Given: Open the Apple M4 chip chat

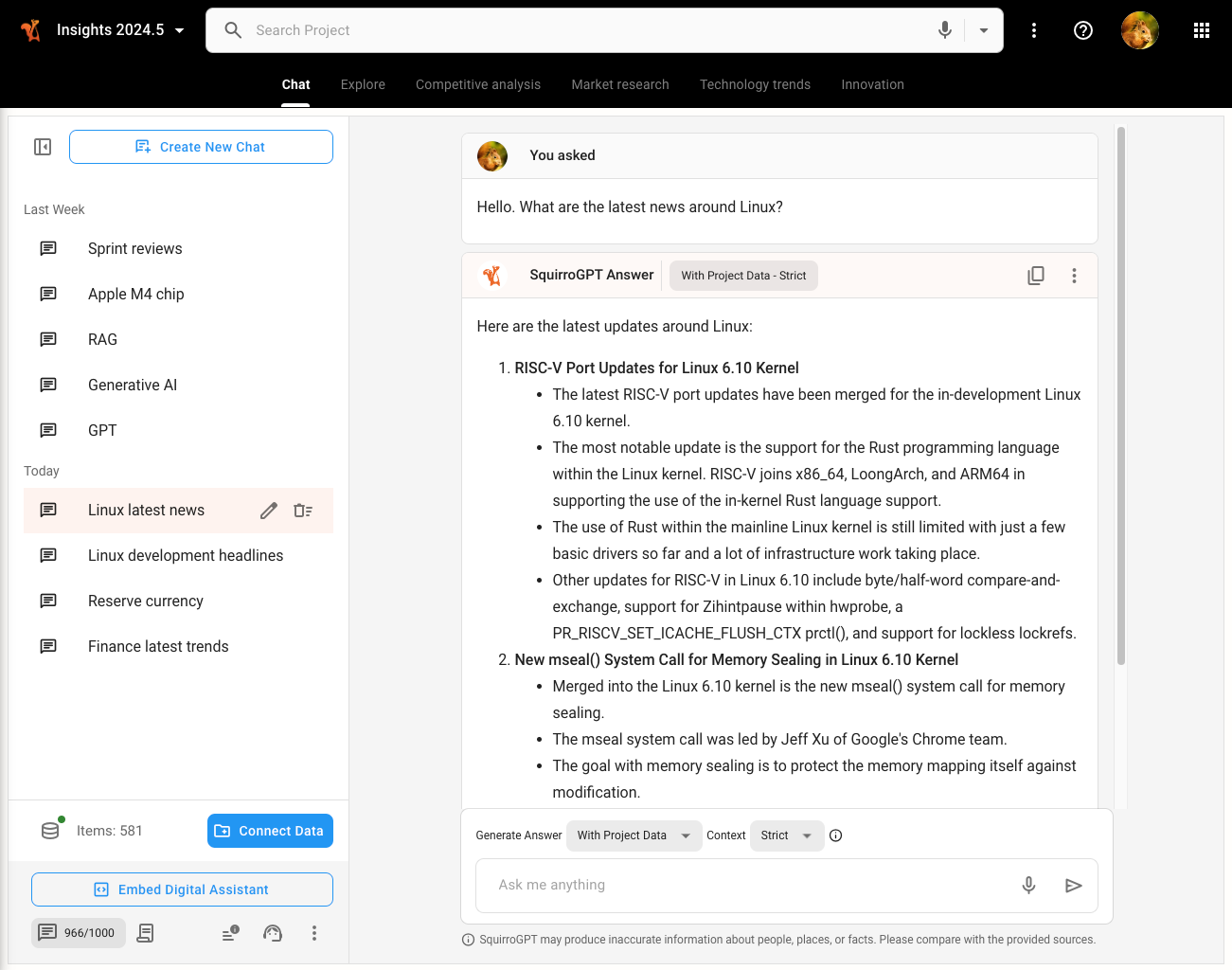Looking at the screenshot, I should coord(178,294).
